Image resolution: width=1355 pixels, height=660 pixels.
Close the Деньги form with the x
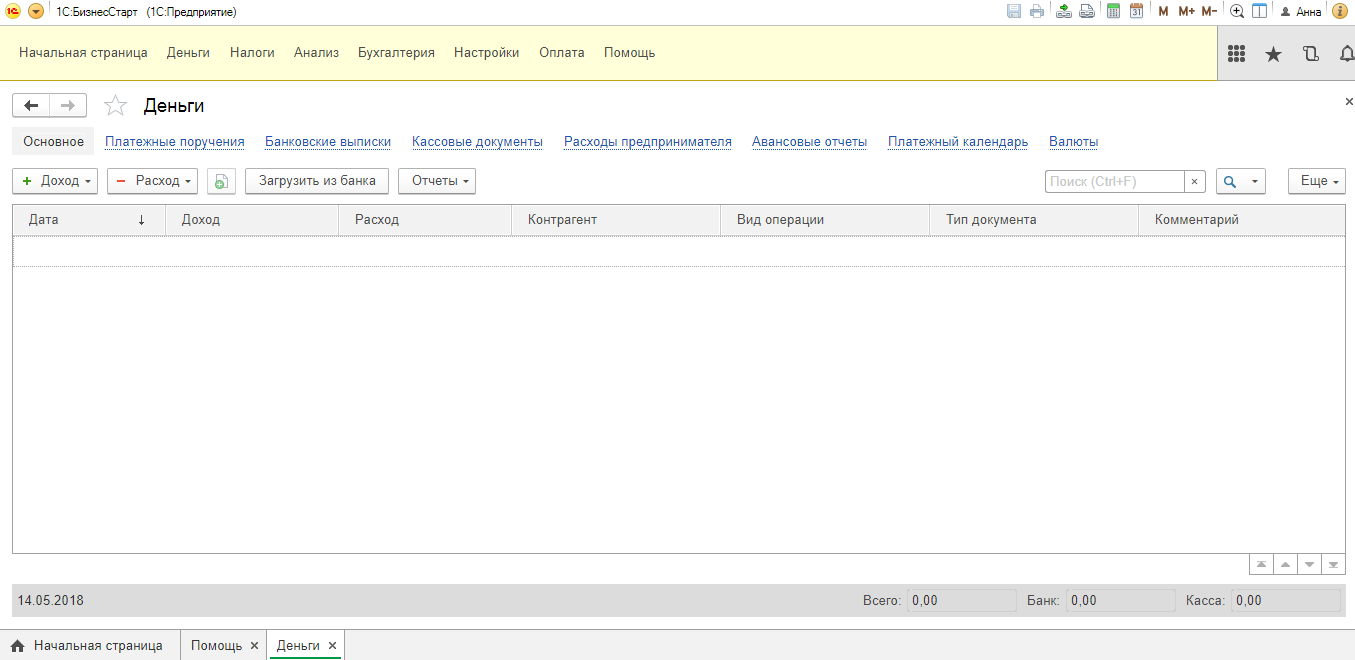pyautogui.click(x=1348, y=102)
